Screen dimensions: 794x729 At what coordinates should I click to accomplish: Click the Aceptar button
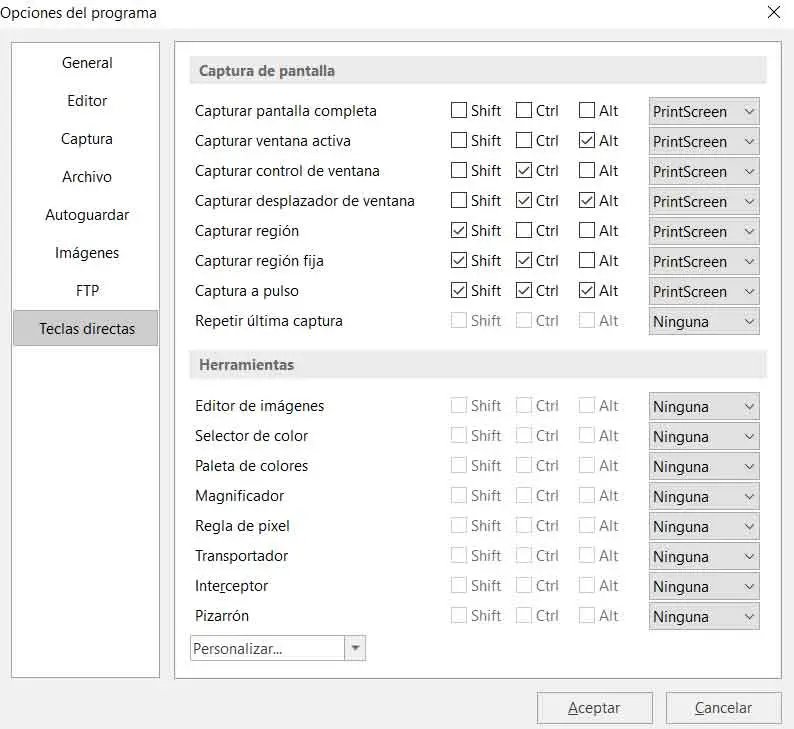tap(594, 708)
